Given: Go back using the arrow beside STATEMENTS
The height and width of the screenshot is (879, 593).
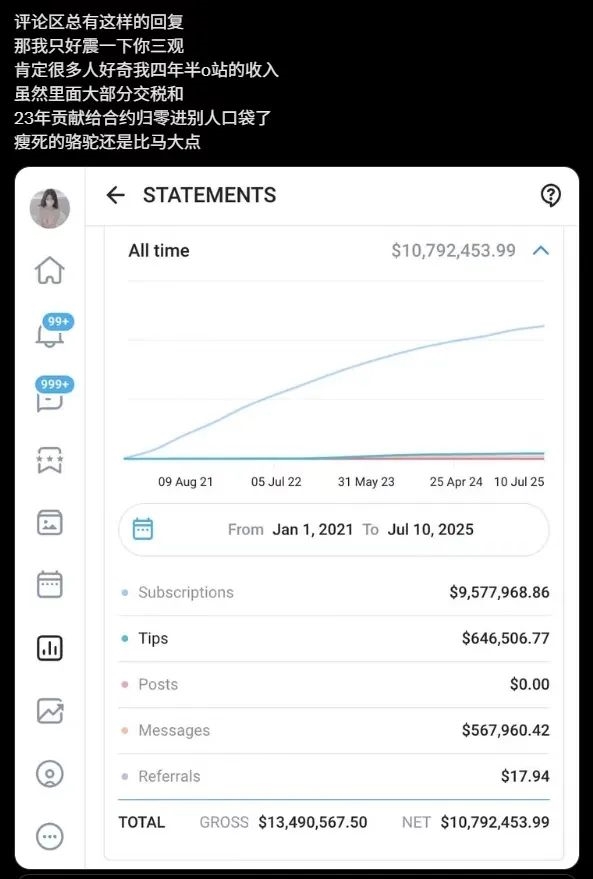Looking at the screenshot, I should (x=115, y=195).
